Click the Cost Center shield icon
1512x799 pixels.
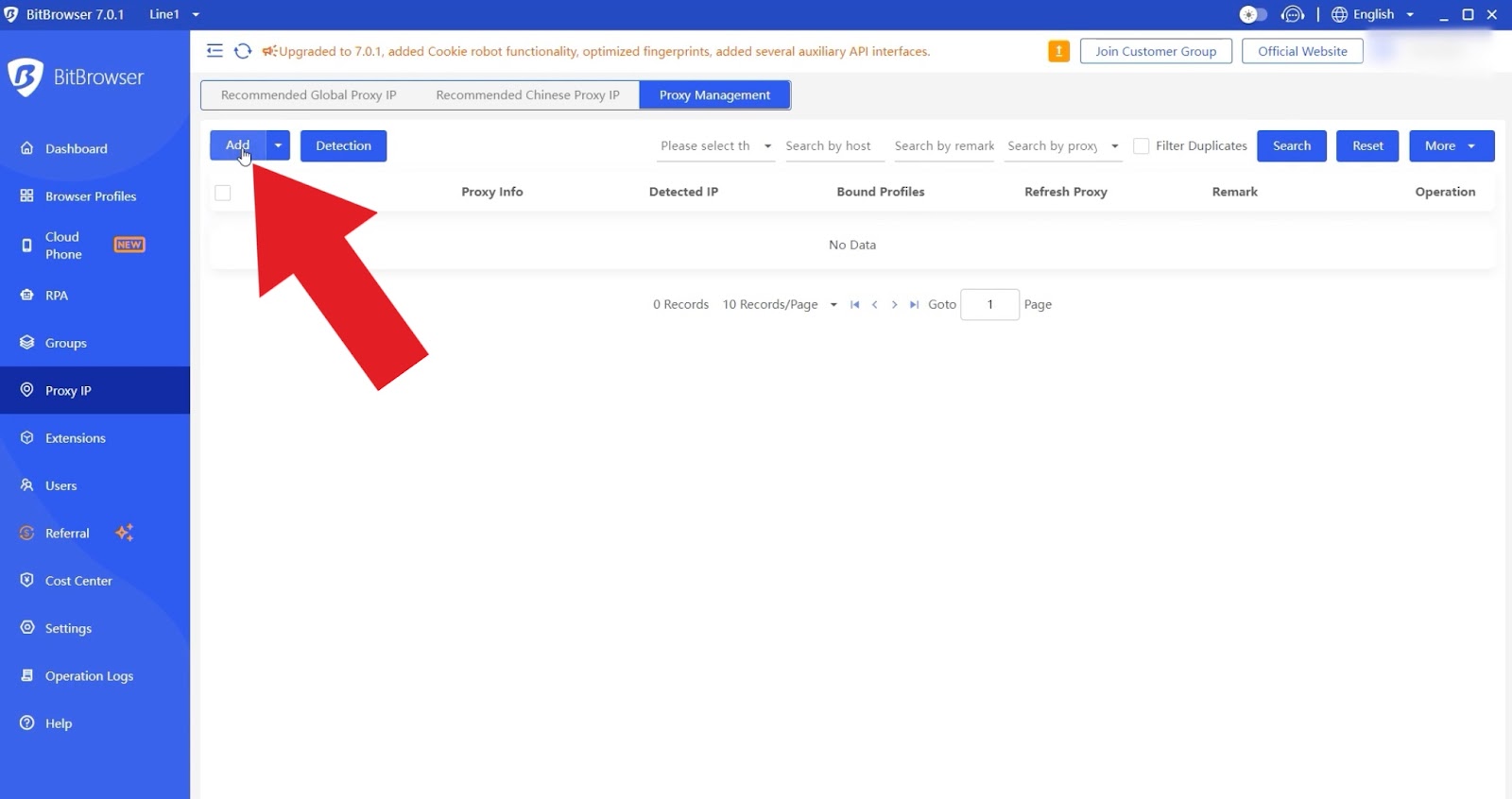pos(26,580)
